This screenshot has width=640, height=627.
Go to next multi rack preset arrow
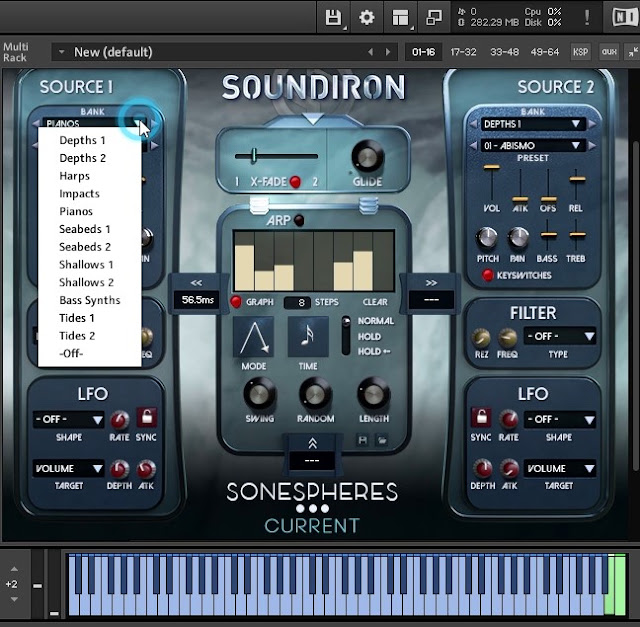[388, 52]
